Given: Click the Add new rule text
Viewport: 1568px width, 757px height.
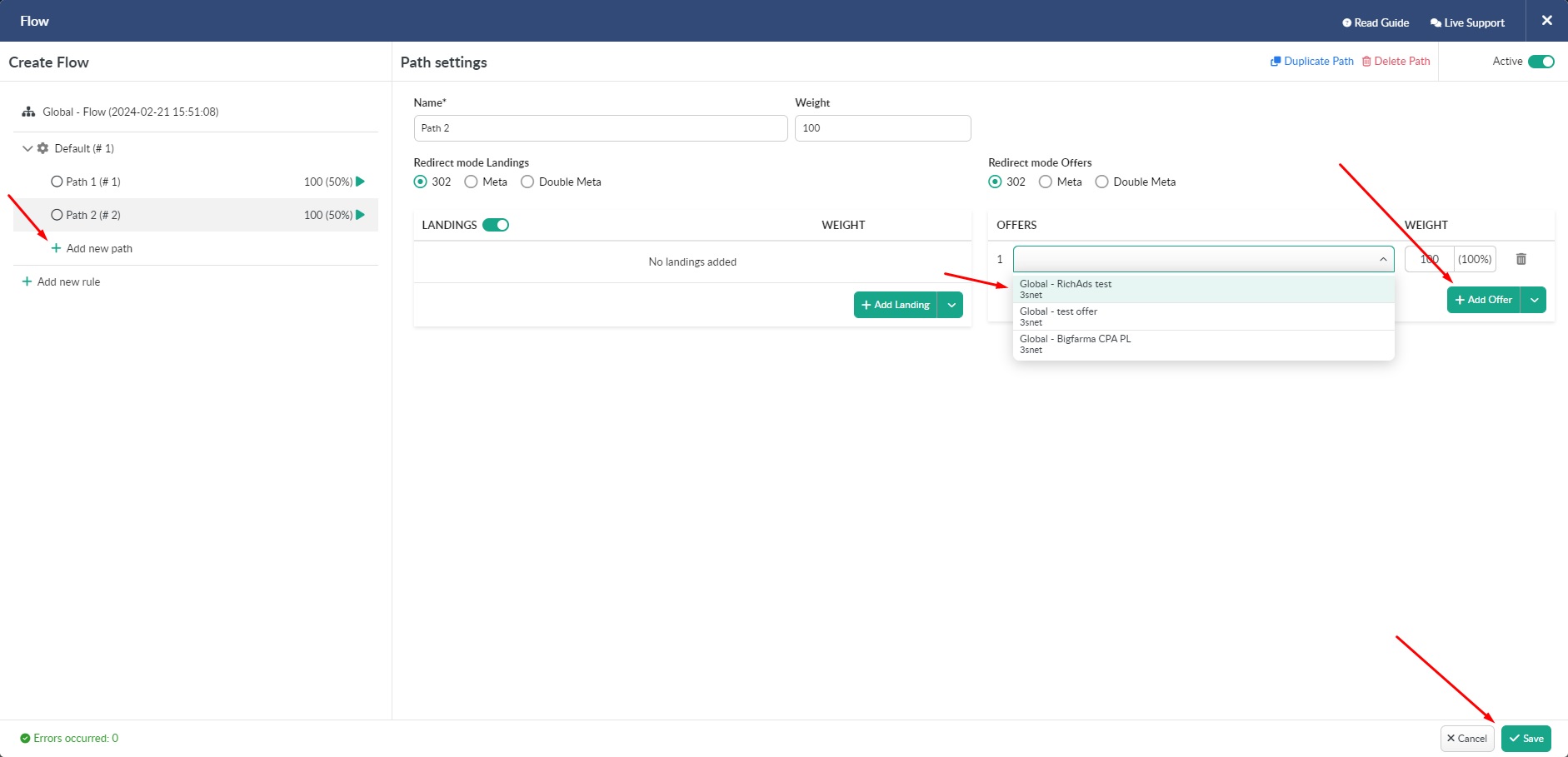Looking at the screenshot, I should tap(68, 281).
